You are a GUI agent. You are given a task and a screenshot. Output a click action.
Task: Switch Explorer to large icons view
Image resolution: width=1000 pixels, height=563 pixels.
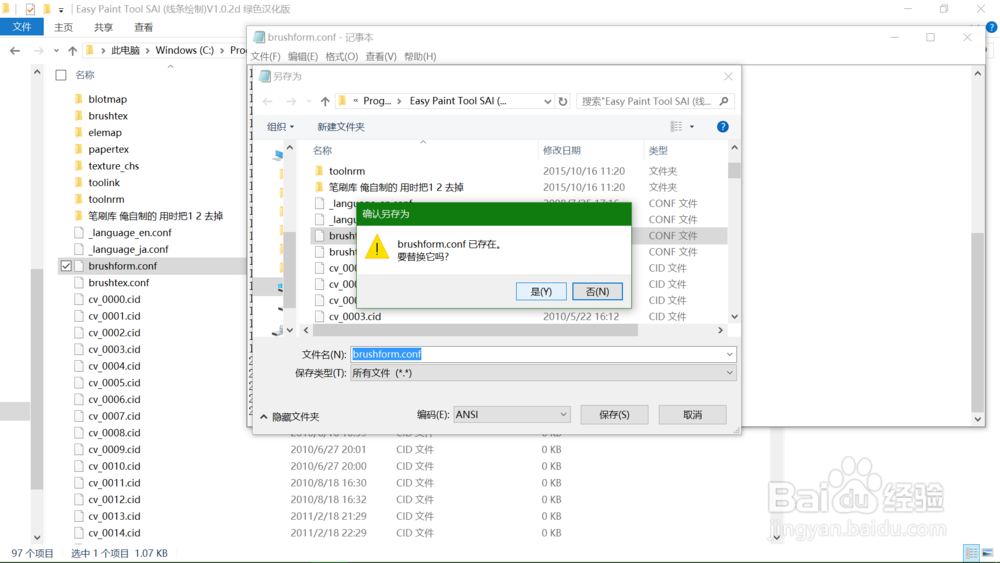click(987, 553)
